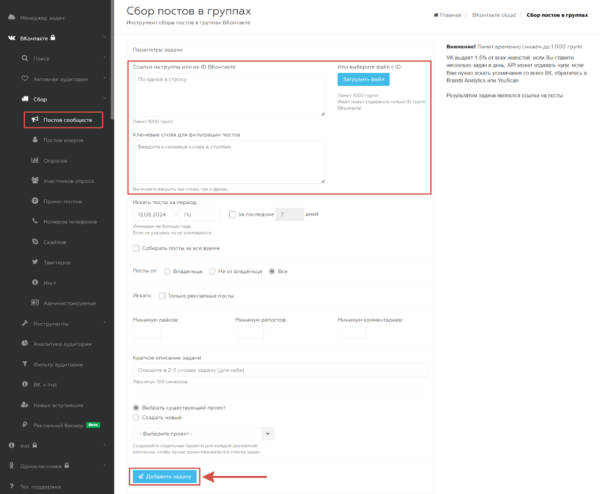Collapse the Сбор submenu chevron
Screen dimensions: 600x494
[104, 98]
